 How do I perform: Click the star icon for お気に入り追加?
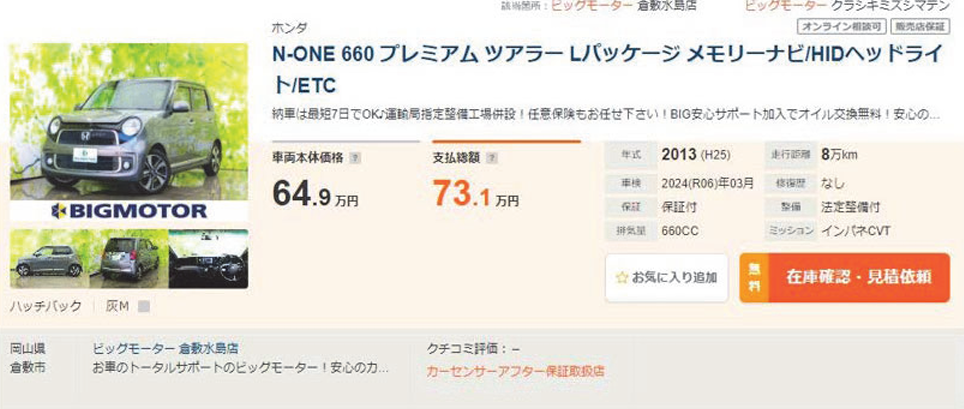[622, 277]
